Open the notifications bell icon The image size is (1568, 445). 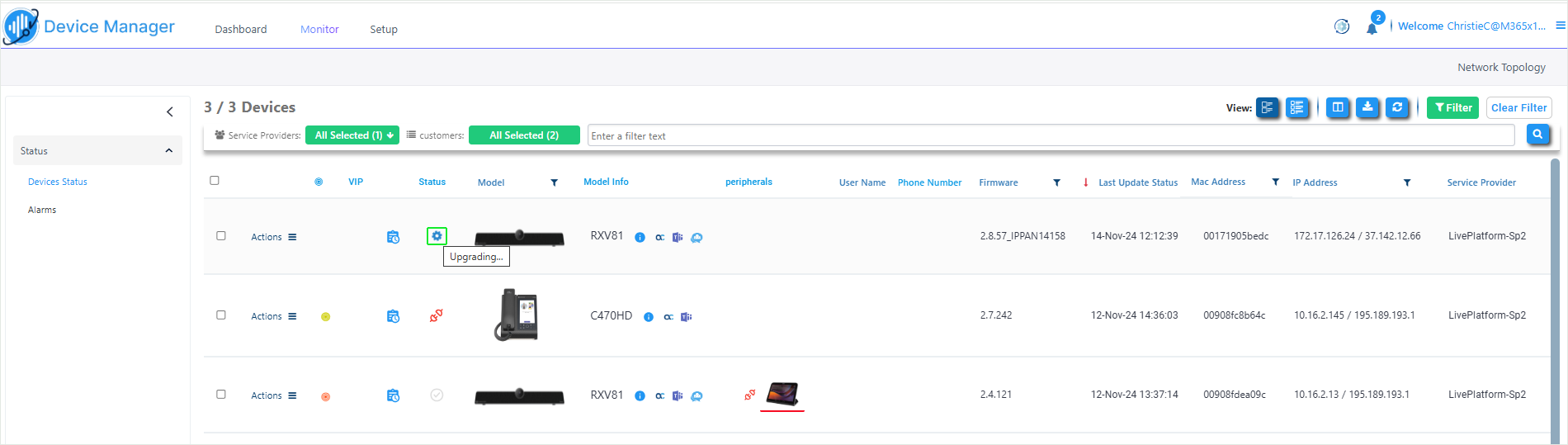point(1372,29)
